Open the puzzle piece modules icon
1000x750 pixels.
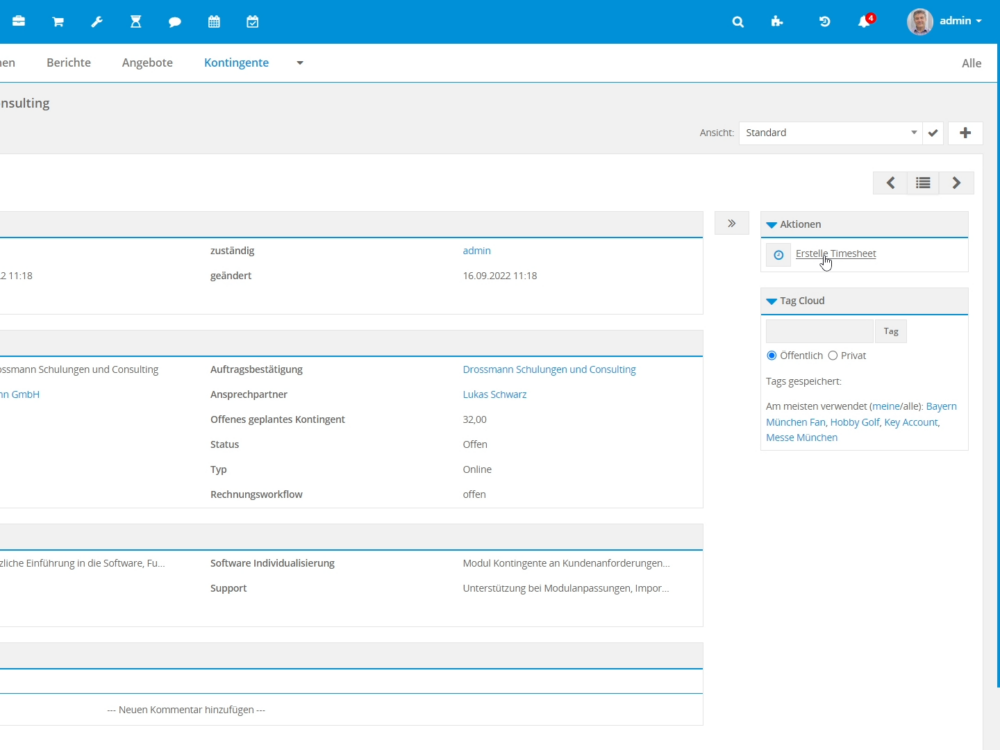pos(777,22)
